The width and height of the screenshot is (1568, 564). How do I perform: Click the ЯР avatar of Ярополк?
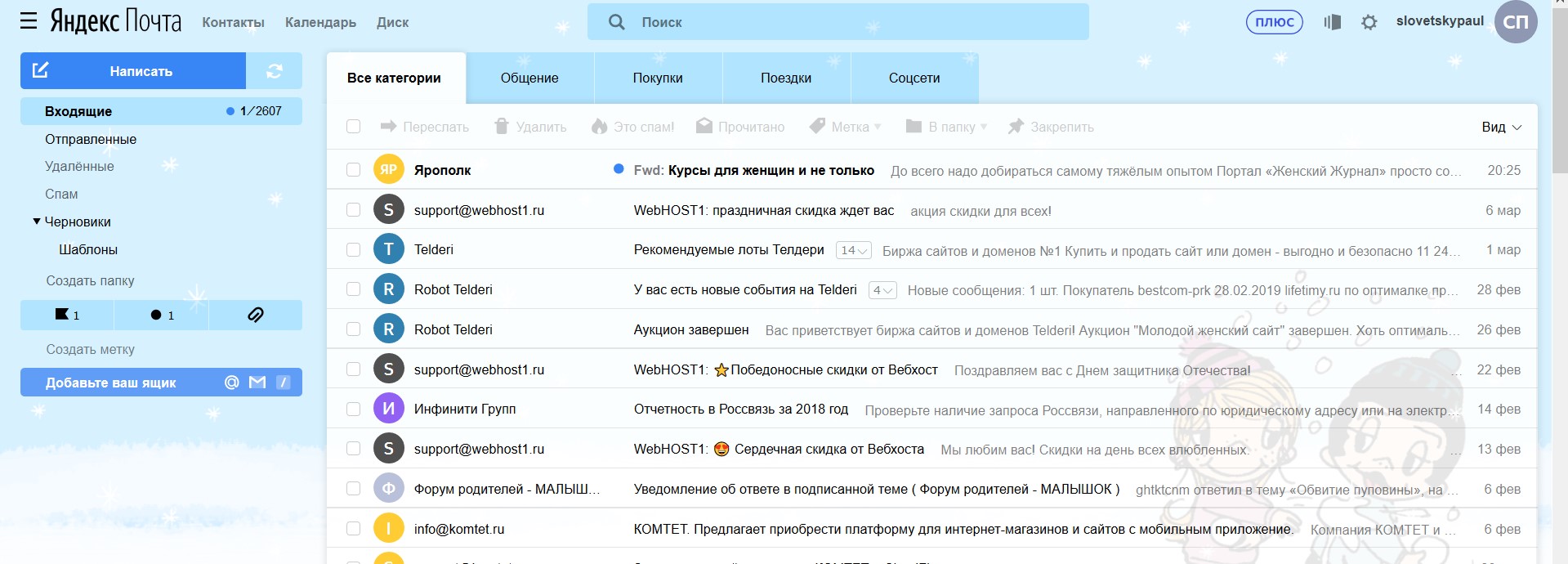point(389,170)
